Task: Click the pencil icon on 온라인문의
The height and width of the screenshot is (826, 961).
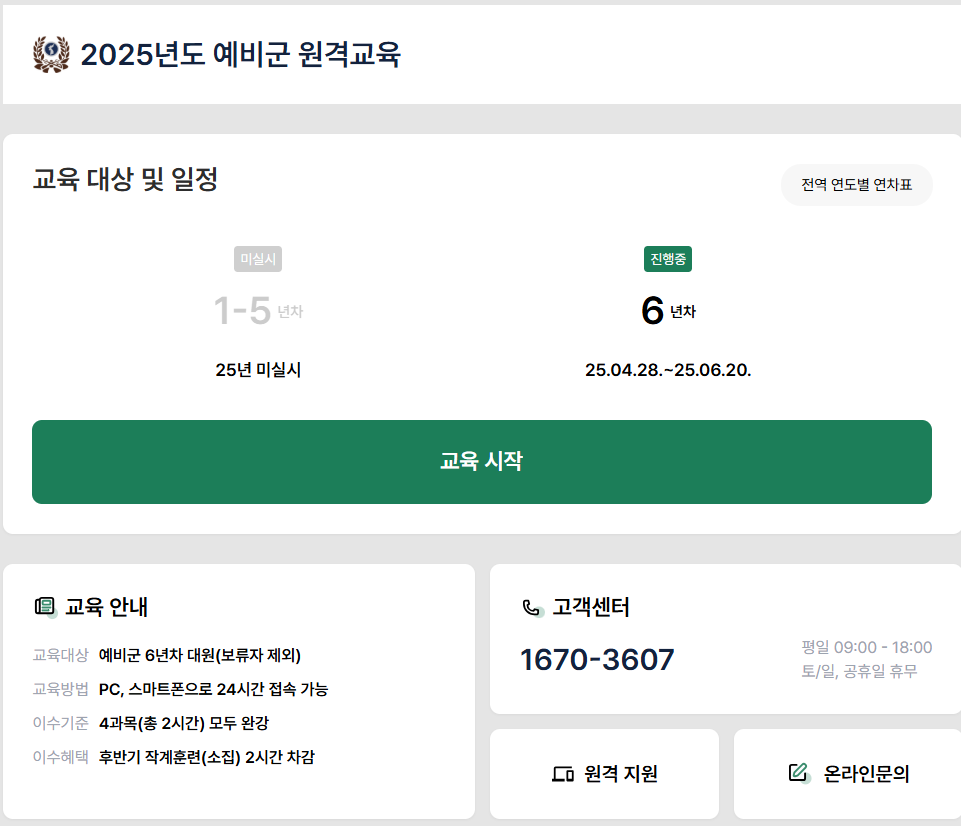Action: pos(797,771)
